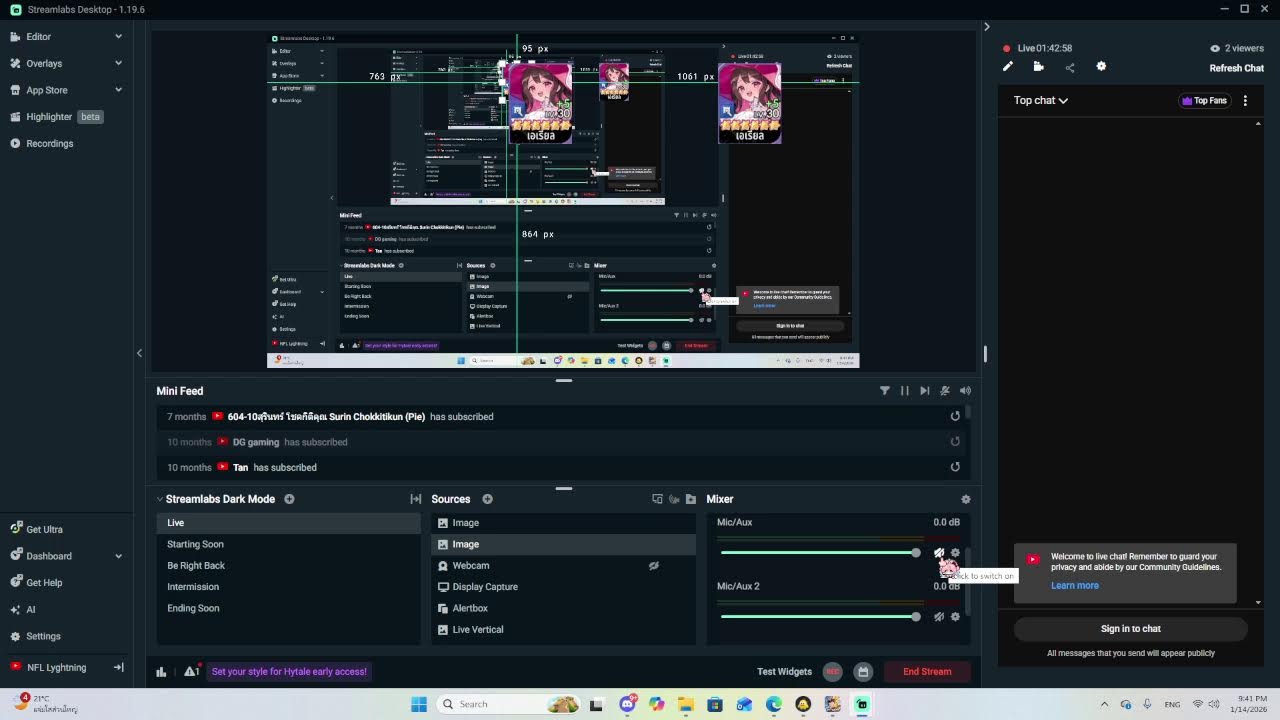Open the live chat three-dot menu
Viewport: 1280px width, 720px height.
tap(1245, 100)
